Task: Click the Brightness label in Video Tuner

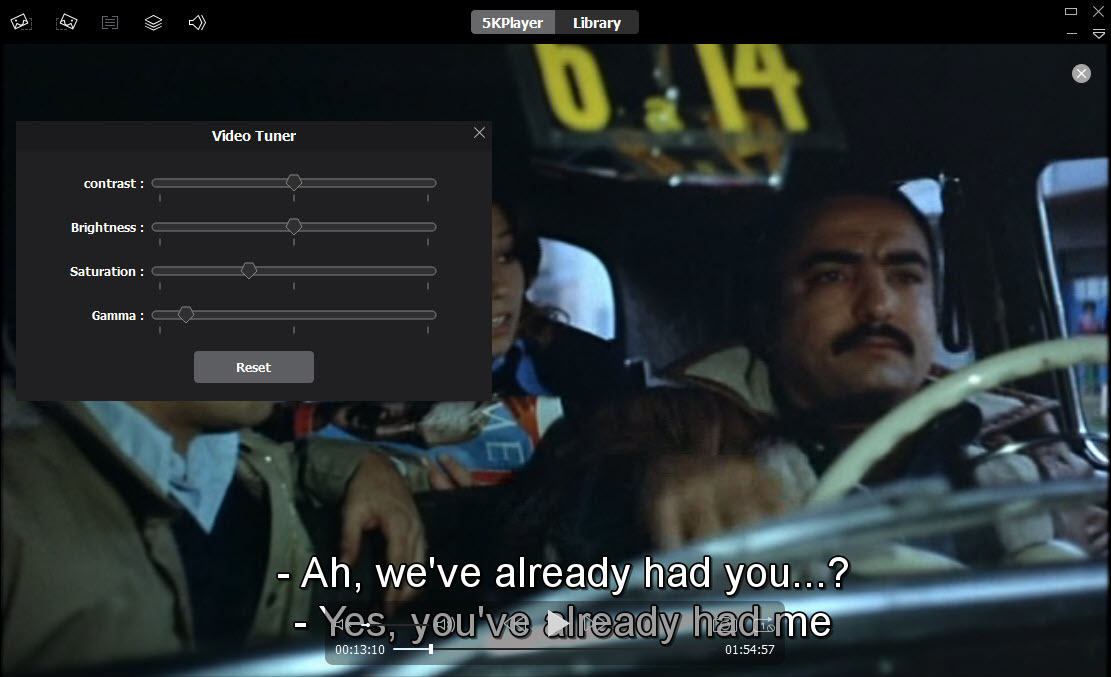Action: (107, 228)
